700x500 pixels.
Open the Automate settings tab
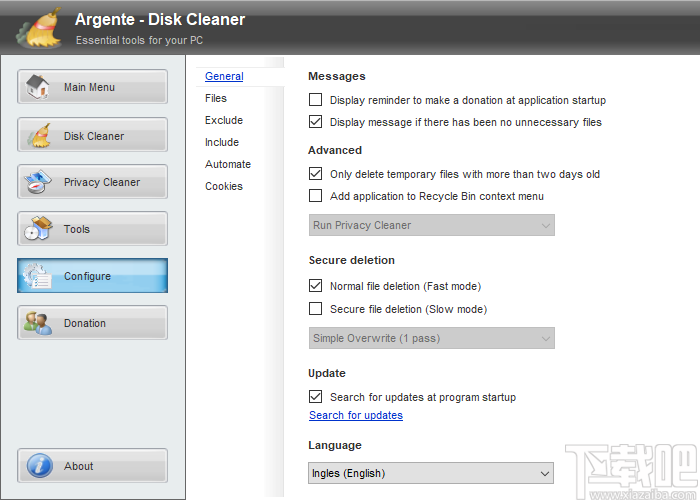click(228, 164)
